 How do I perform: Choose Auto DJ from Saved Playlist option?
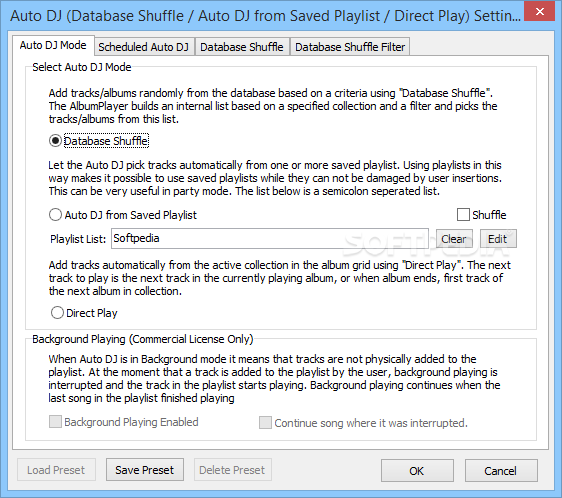(55, 215)
